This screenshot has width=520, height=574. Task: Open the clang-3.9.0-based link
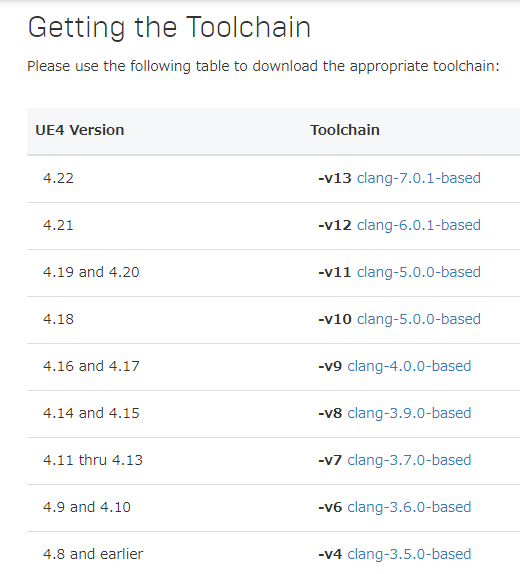tap(409, 413)
